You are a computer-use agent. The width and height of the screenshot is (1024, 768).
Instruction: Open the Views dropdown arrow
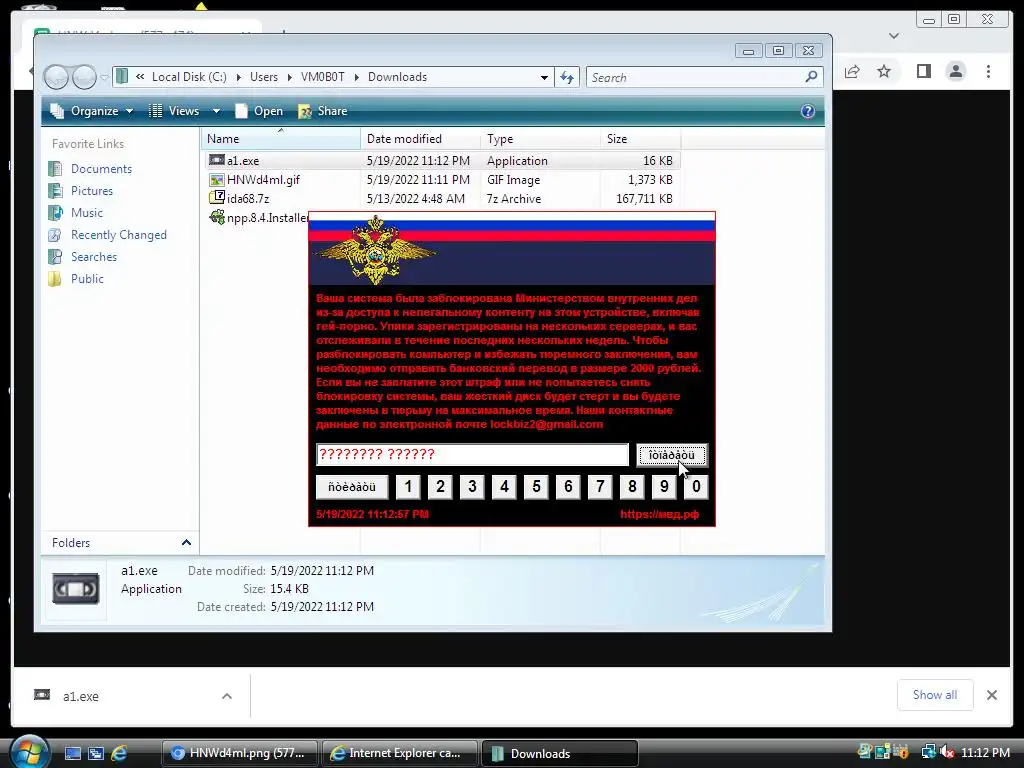pos(216,111)
